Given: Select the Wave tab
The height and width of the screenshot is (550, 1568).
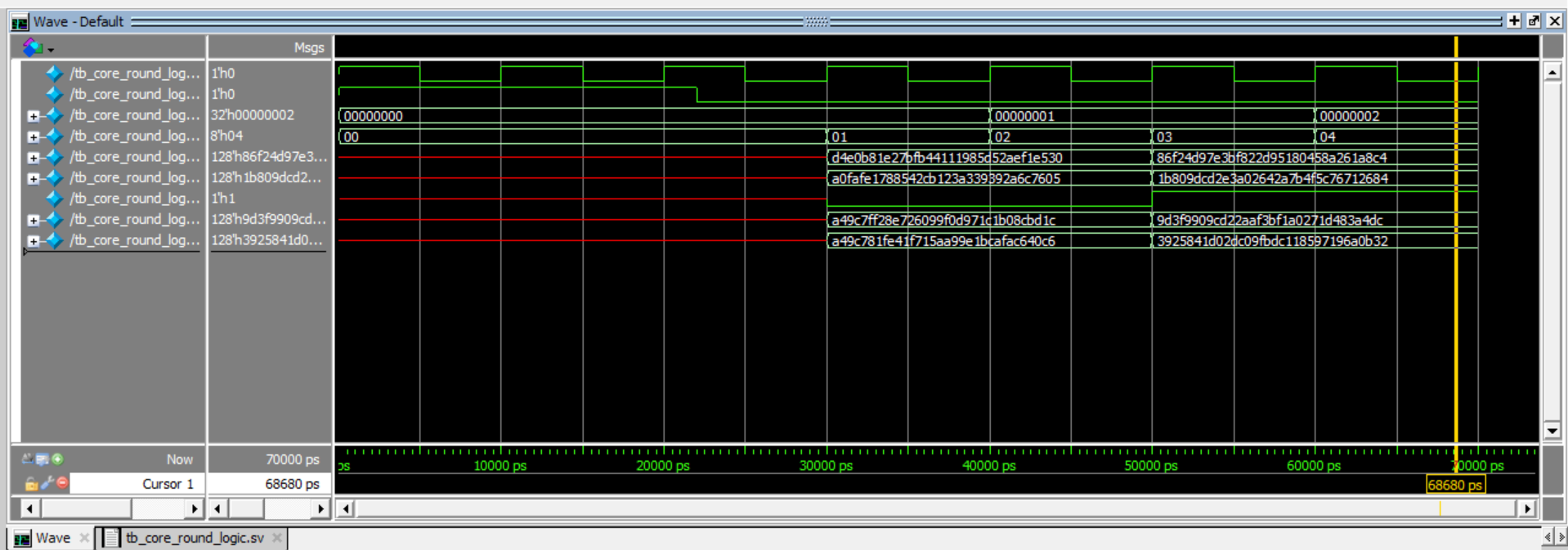Looking at the screenshot, I should click(x=52, y=538).
